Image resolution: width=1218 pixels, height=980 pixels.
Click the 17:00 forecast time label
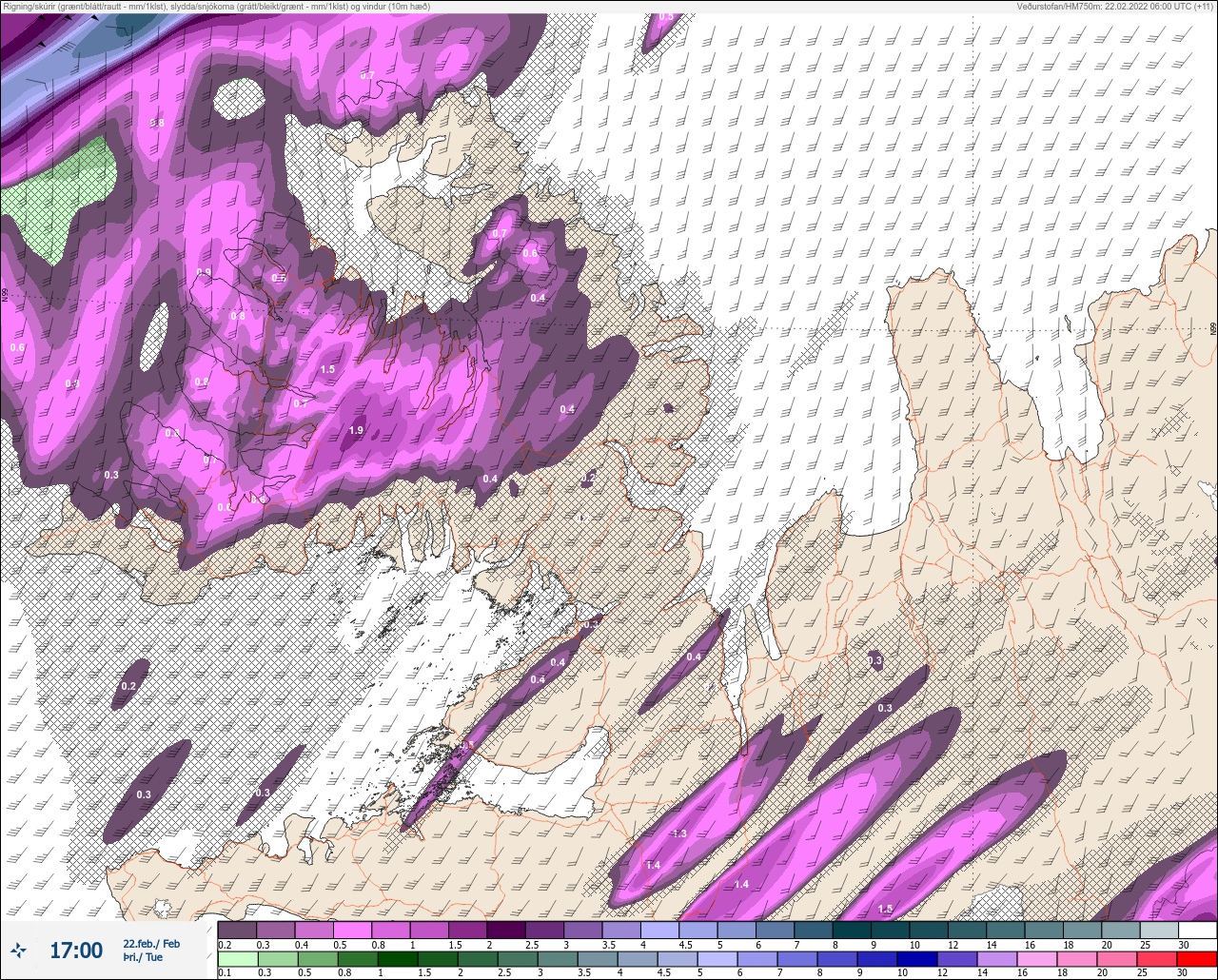tap(76, 950)
